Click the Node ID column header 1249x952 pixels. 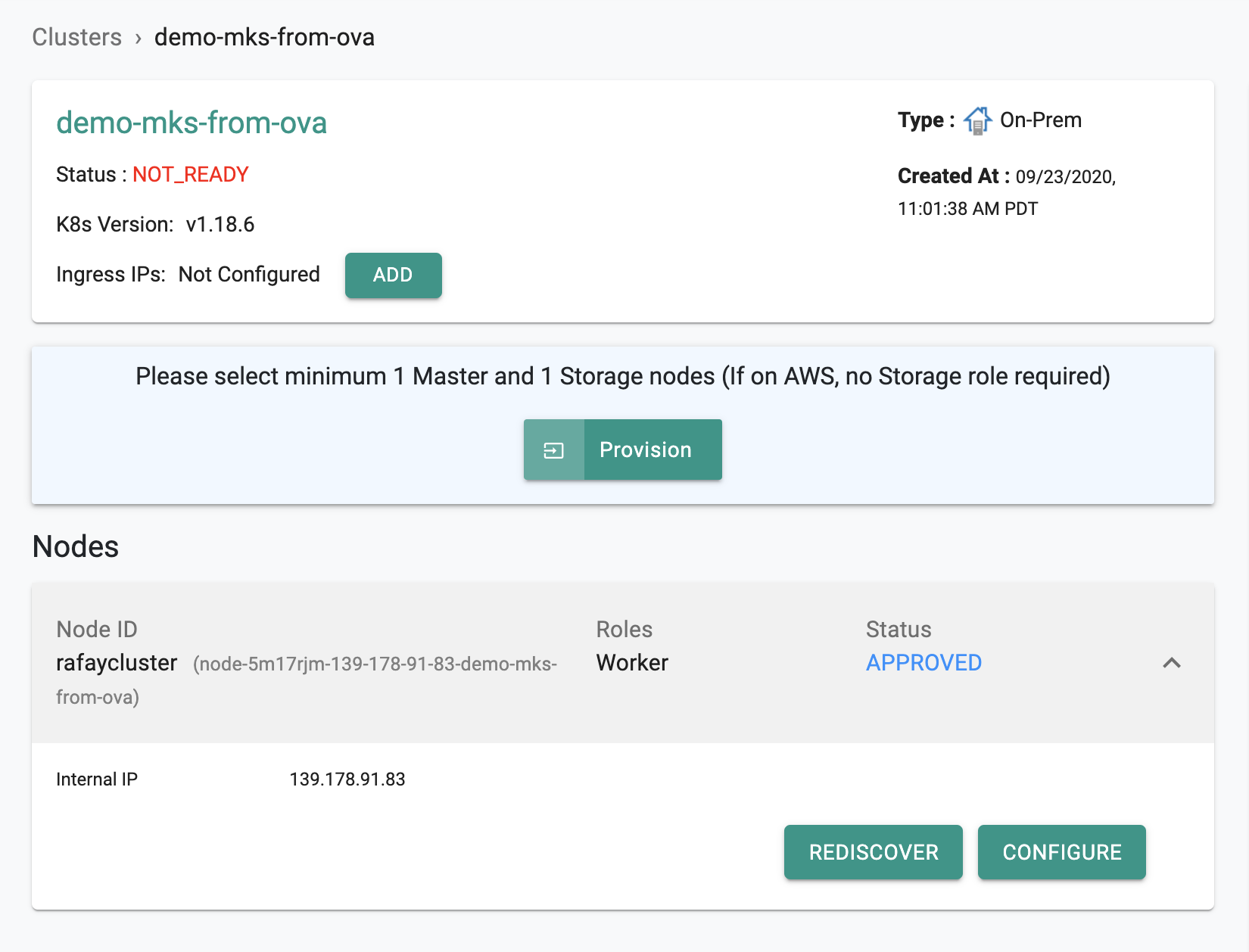tap(97, 630)
